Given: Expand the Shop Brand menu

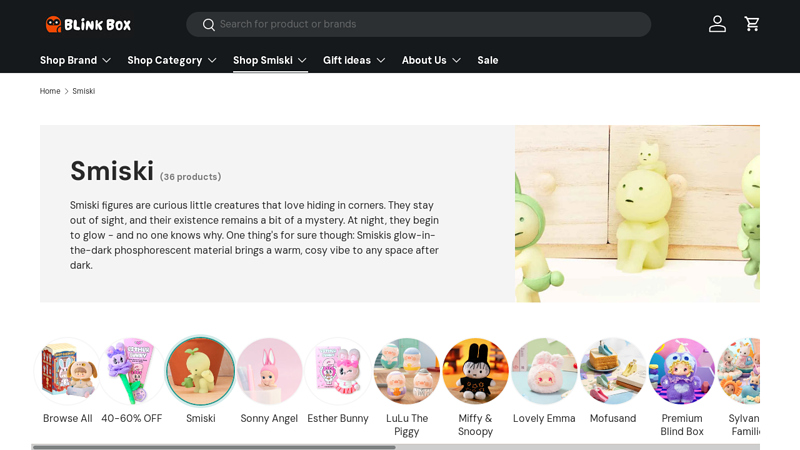Looking at the screenshot, I should 76,60.
